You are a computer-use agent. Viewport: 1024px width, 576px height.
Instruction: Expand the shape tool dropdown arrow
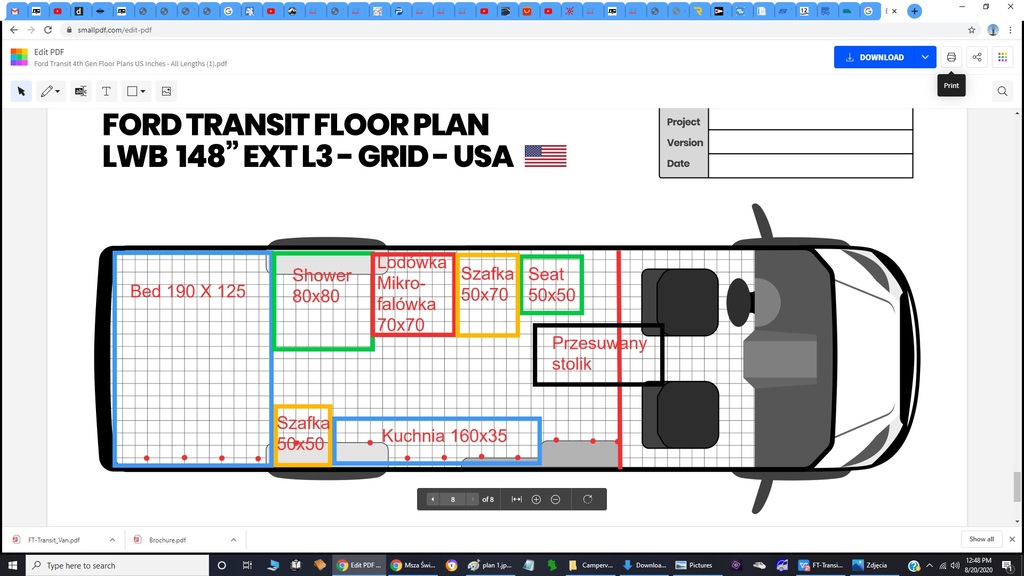(x=143, y=91)
